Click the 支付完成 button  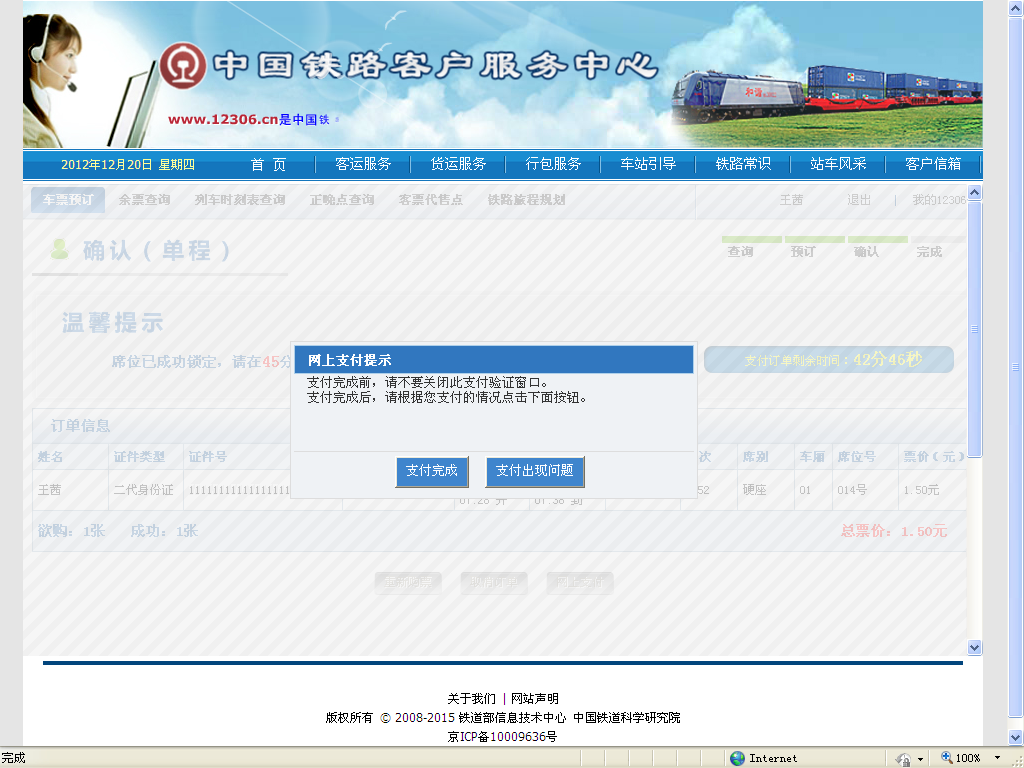coord(432,471)
